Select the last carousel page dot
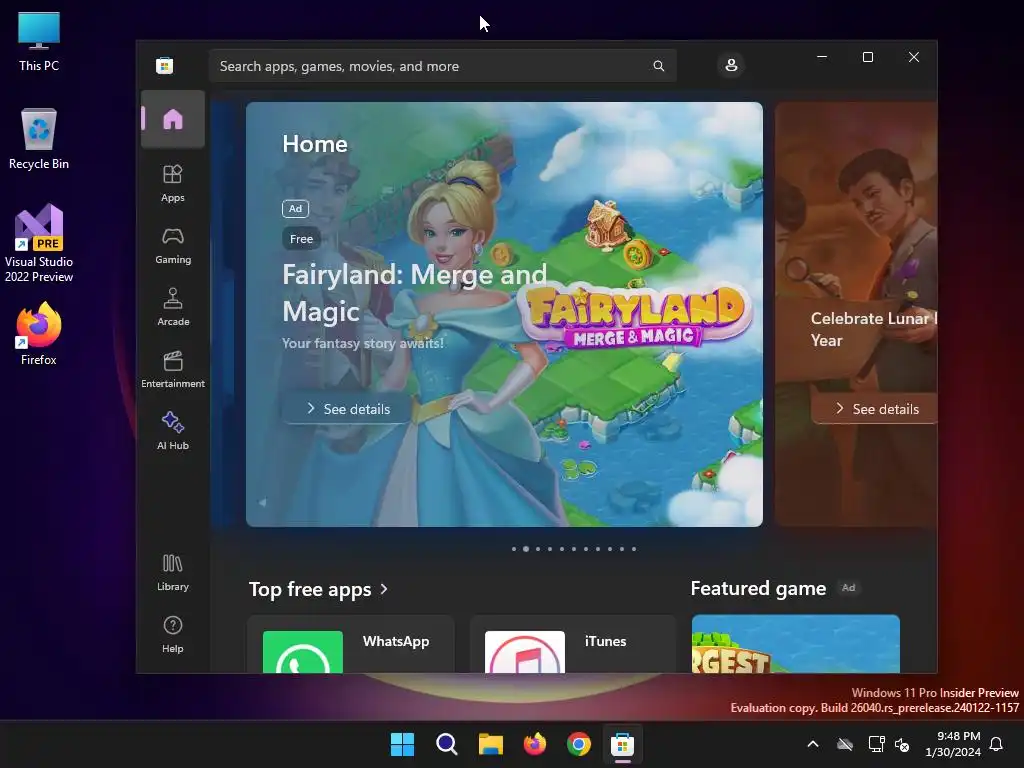Image resolution: width=1024 pixels, height=768 pixels. coord(634,549)
